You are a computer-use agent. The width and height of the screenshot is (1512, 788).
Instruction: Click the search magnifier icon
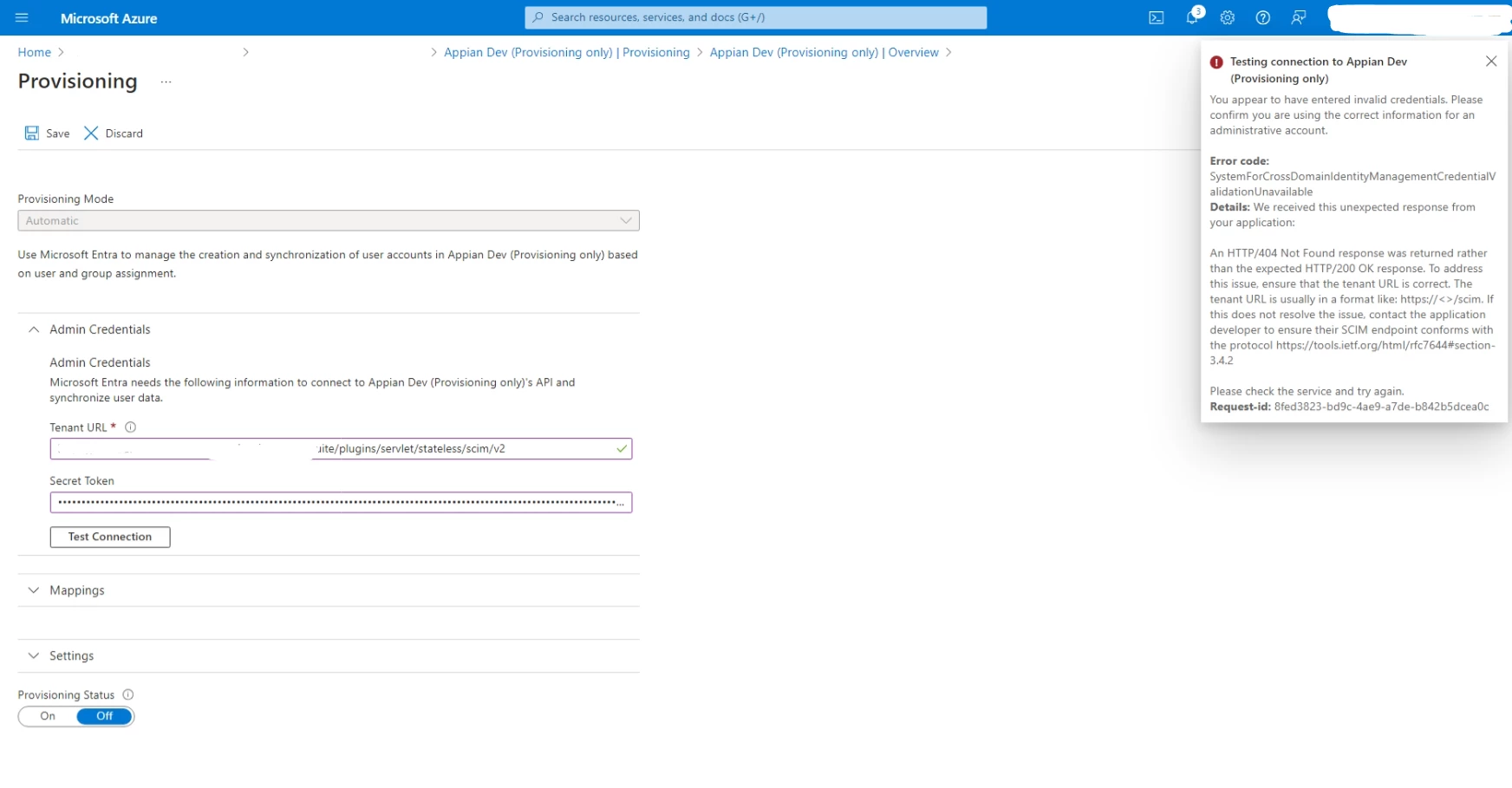(x=538, y=17)
